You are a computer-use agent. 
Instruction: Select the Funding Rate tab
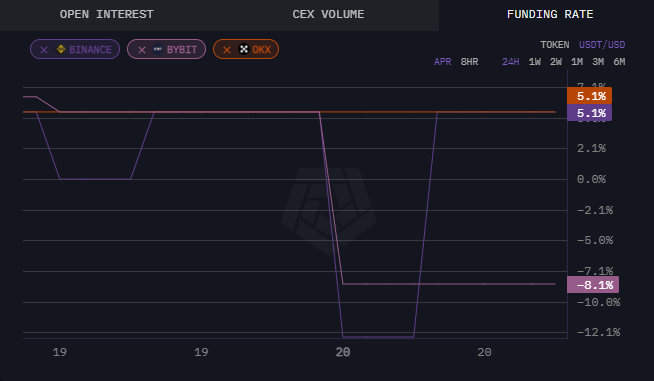point(550,15)
